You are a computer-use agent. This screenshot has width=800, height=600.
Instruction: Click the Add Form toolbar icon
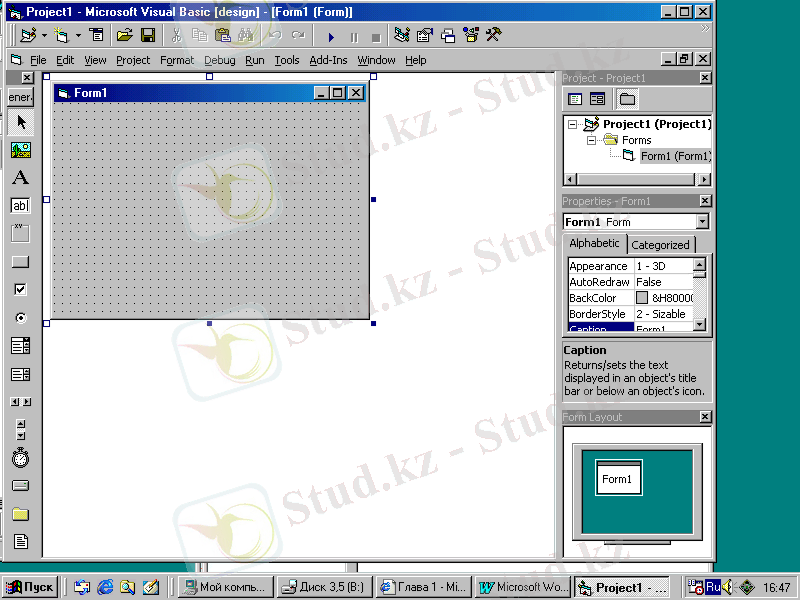click(x=62, y=35)
